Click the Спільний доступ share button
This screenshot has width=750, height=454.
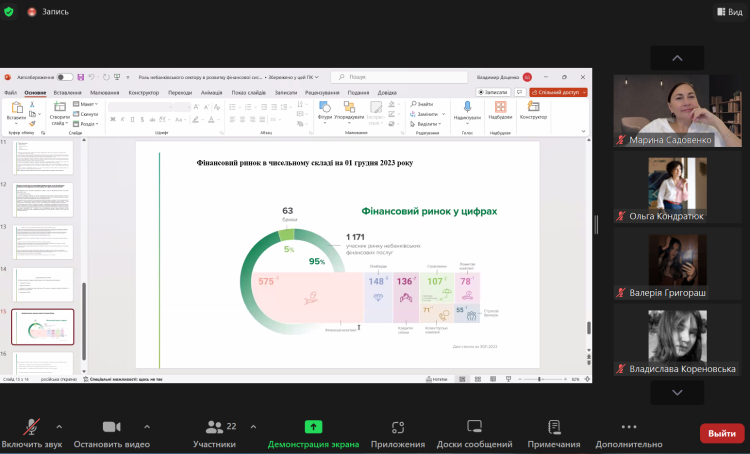558,92
